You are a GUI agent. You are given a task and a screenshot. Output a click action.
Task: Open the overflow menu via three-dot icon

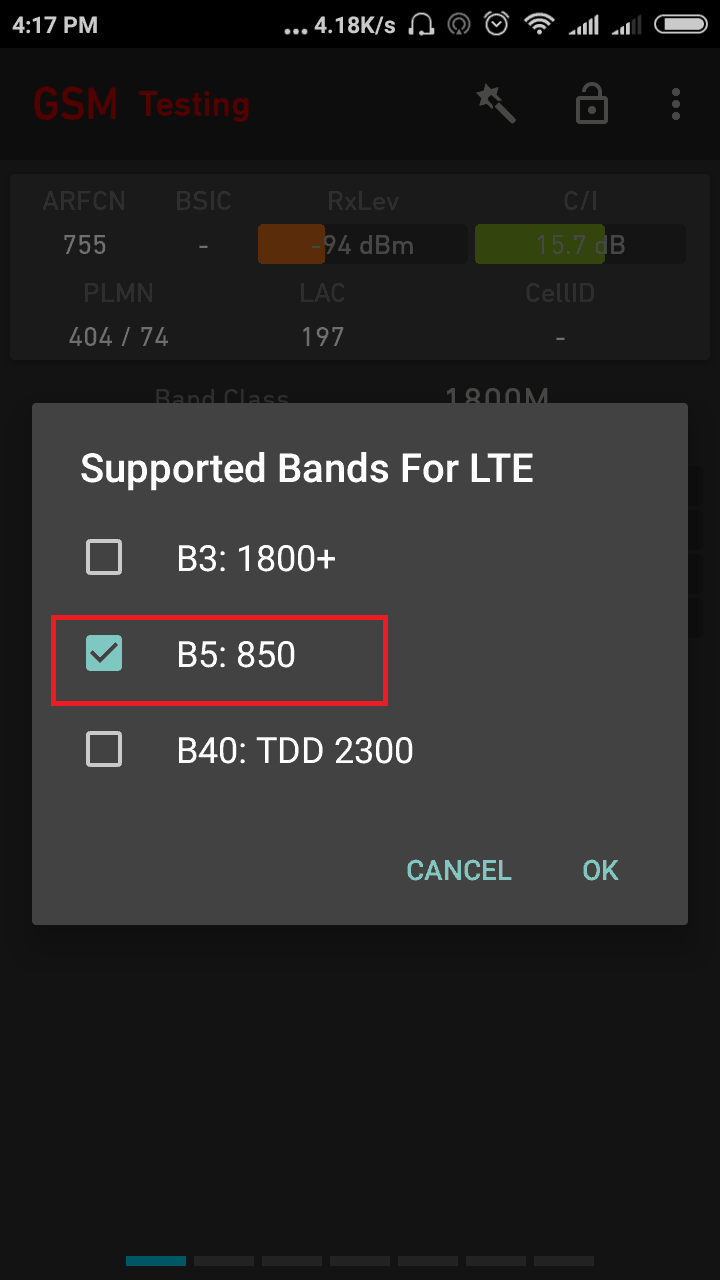[675, 104]
